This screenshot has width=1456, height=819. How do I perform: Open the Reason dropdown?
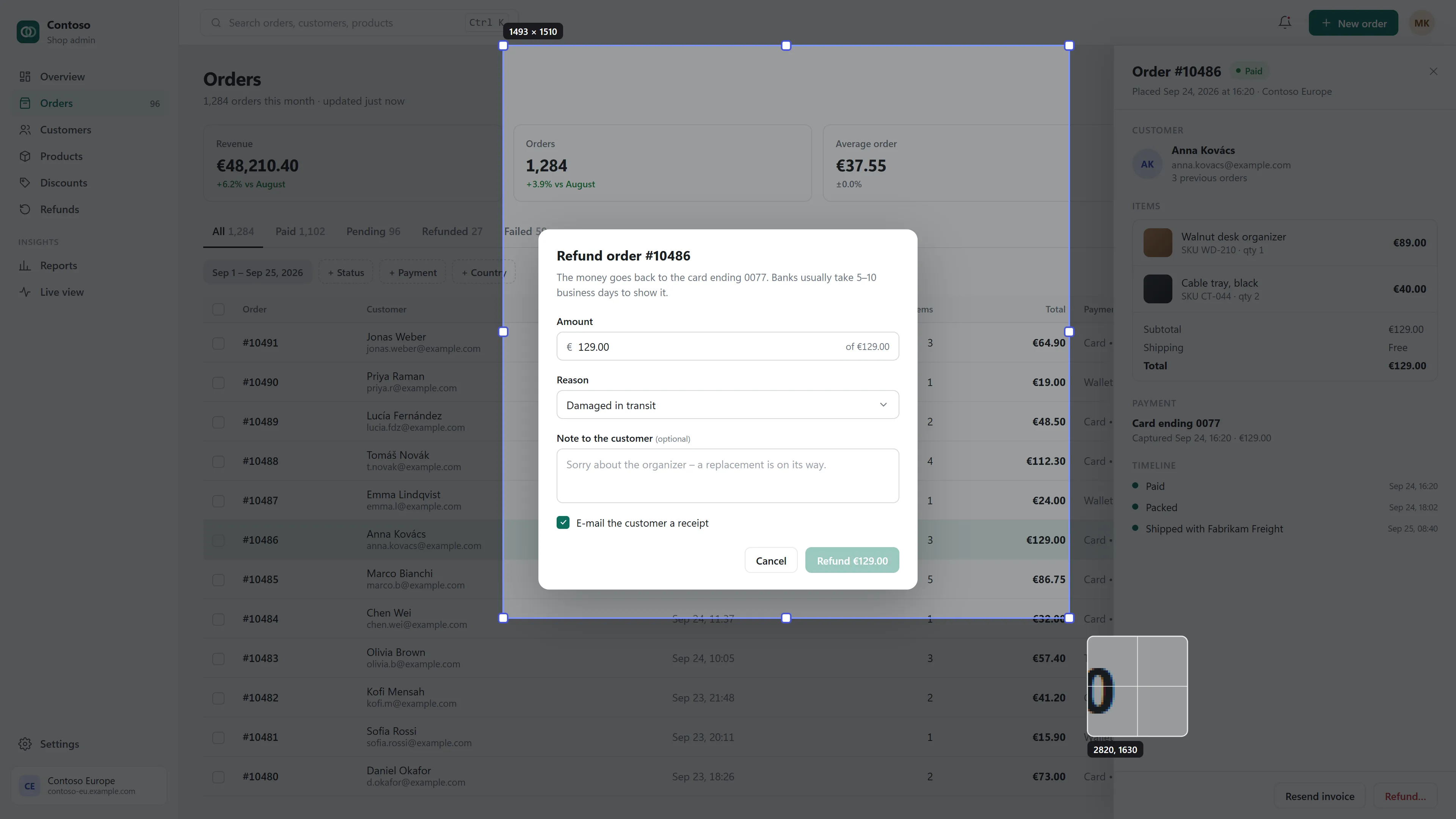point(728,405)
